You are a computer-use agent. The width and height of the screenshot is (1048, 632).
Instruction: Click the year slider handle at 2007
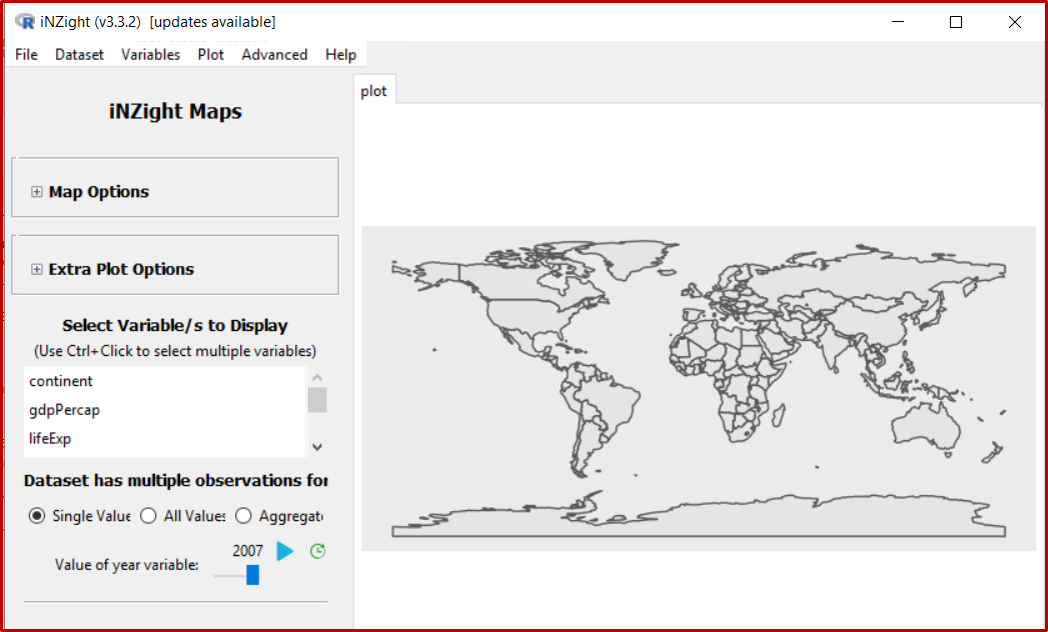(252, 575)
